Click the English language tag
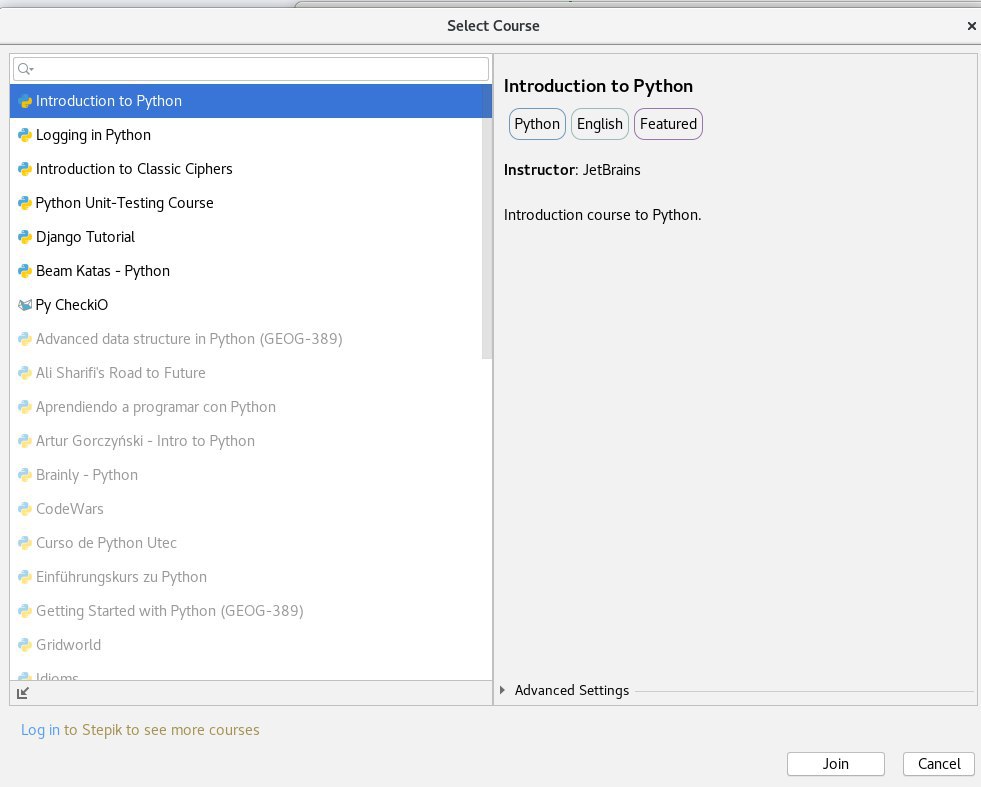981x787 pixels. [x=600, y=124]
